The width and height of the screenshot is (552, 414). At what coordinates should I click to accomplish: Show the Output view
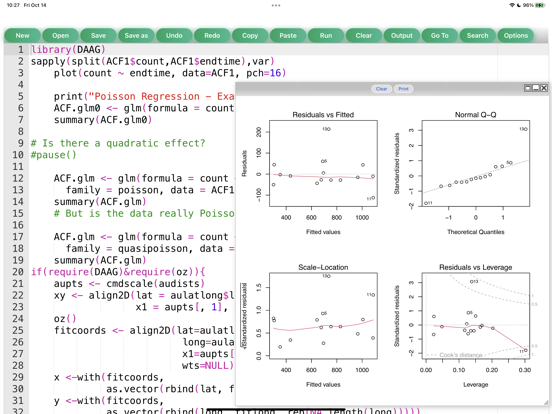click(x=402, y=36)
